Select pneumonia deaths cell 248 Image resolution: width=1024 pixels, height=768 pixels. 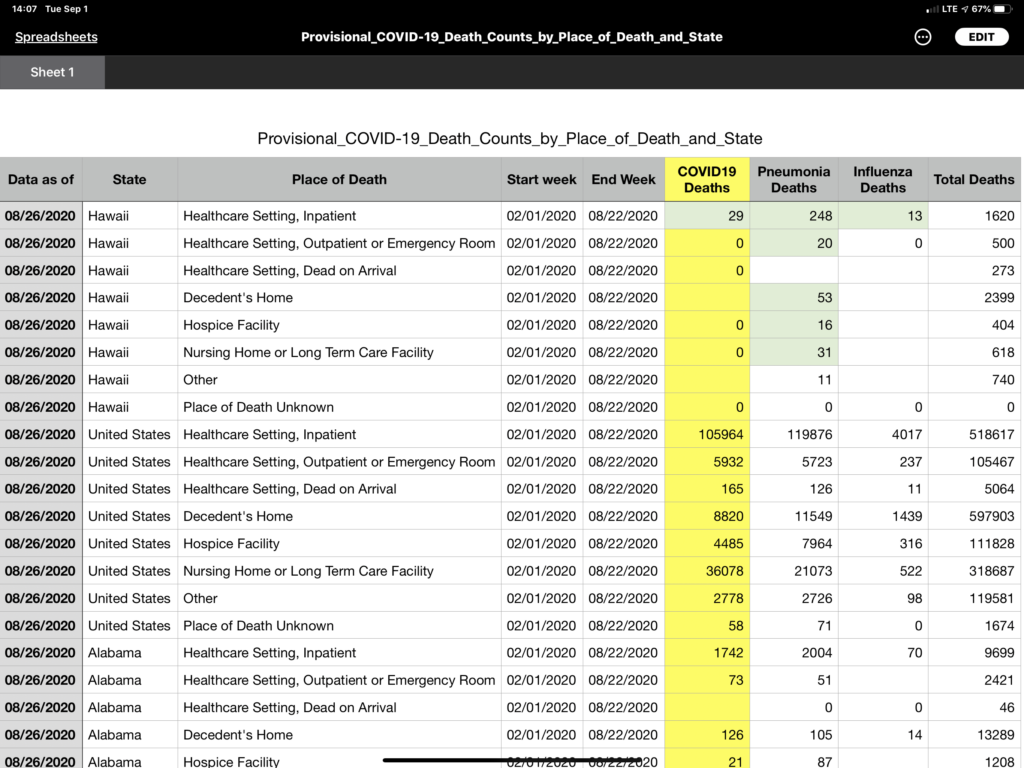[x=794, y=216]
